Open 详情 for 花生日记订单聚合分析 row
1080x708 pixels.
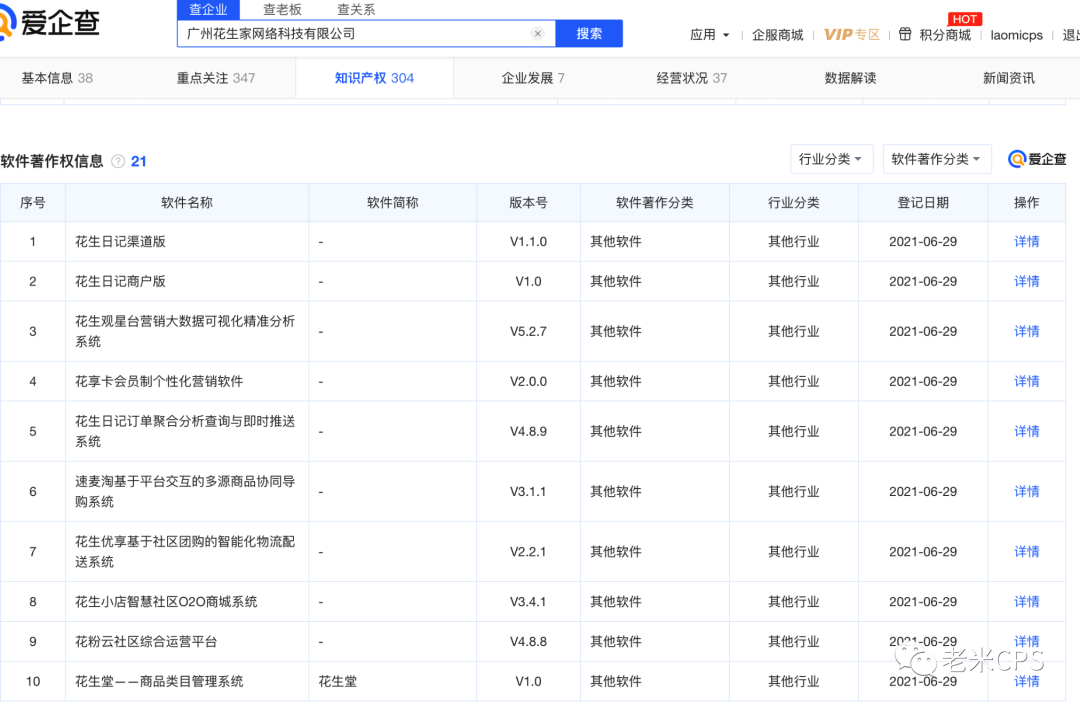click(x=1026, y=431)
